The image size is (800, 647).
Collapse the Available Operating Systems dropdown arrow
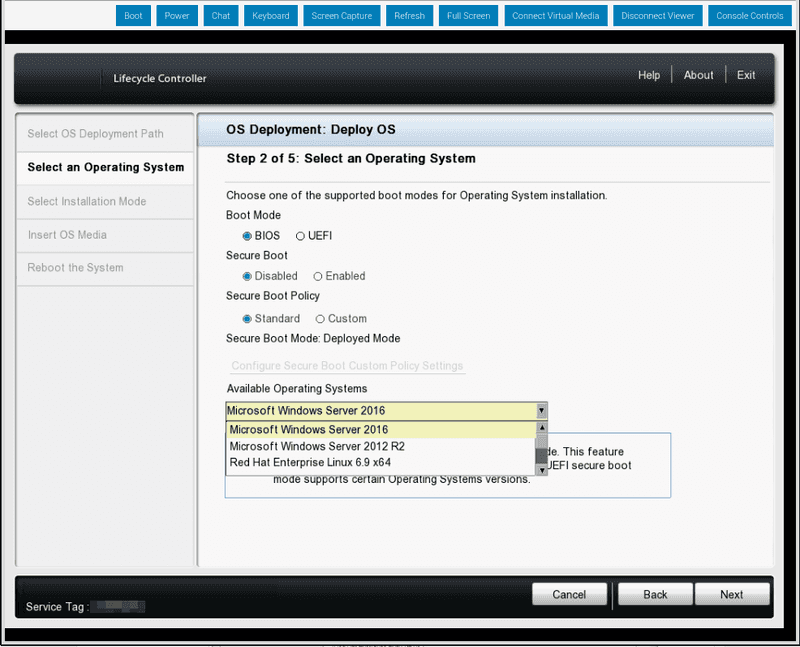[x=541, y=411]
